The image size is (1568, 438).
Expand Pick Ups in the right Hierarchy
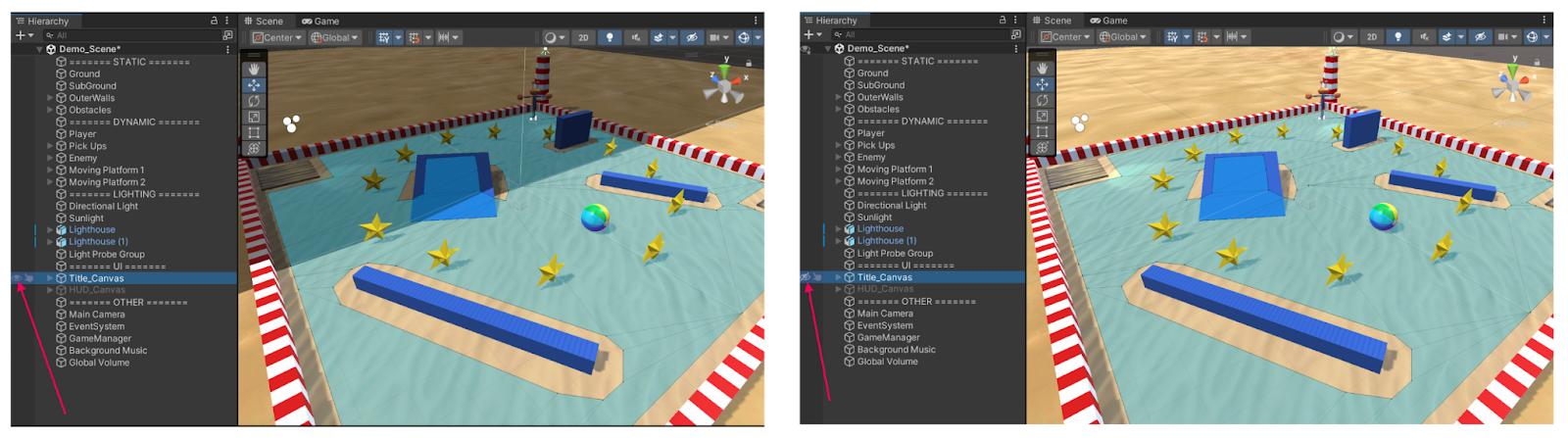(838, 145)
